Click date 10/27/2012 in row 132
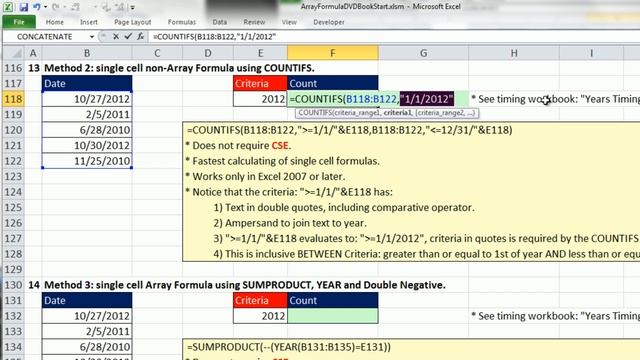The image size is (640, 360). pyautogui.click(x=87, y=316)
